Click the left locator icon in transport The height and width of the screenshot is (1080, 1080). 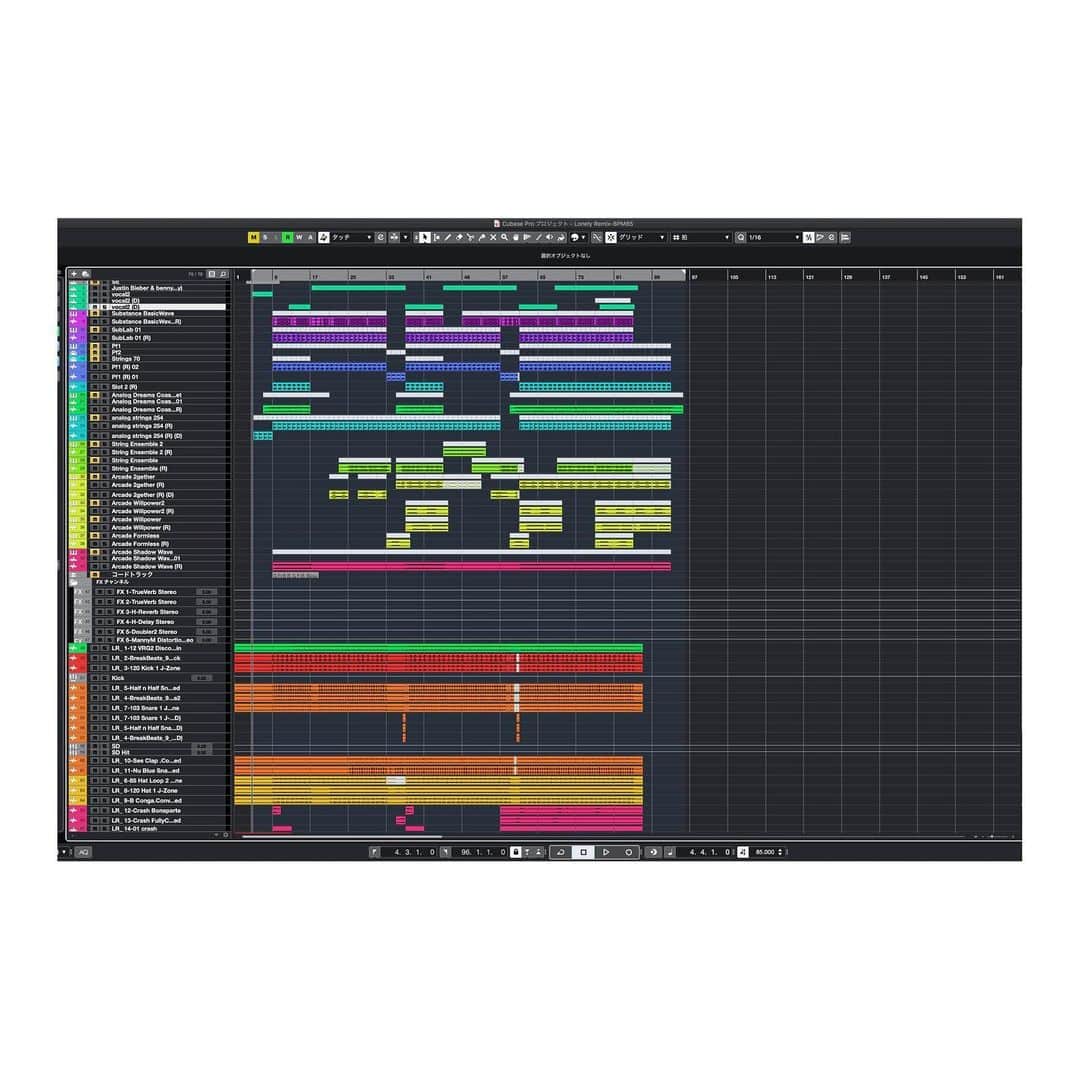pyautogui.click(x=374, y=852)
